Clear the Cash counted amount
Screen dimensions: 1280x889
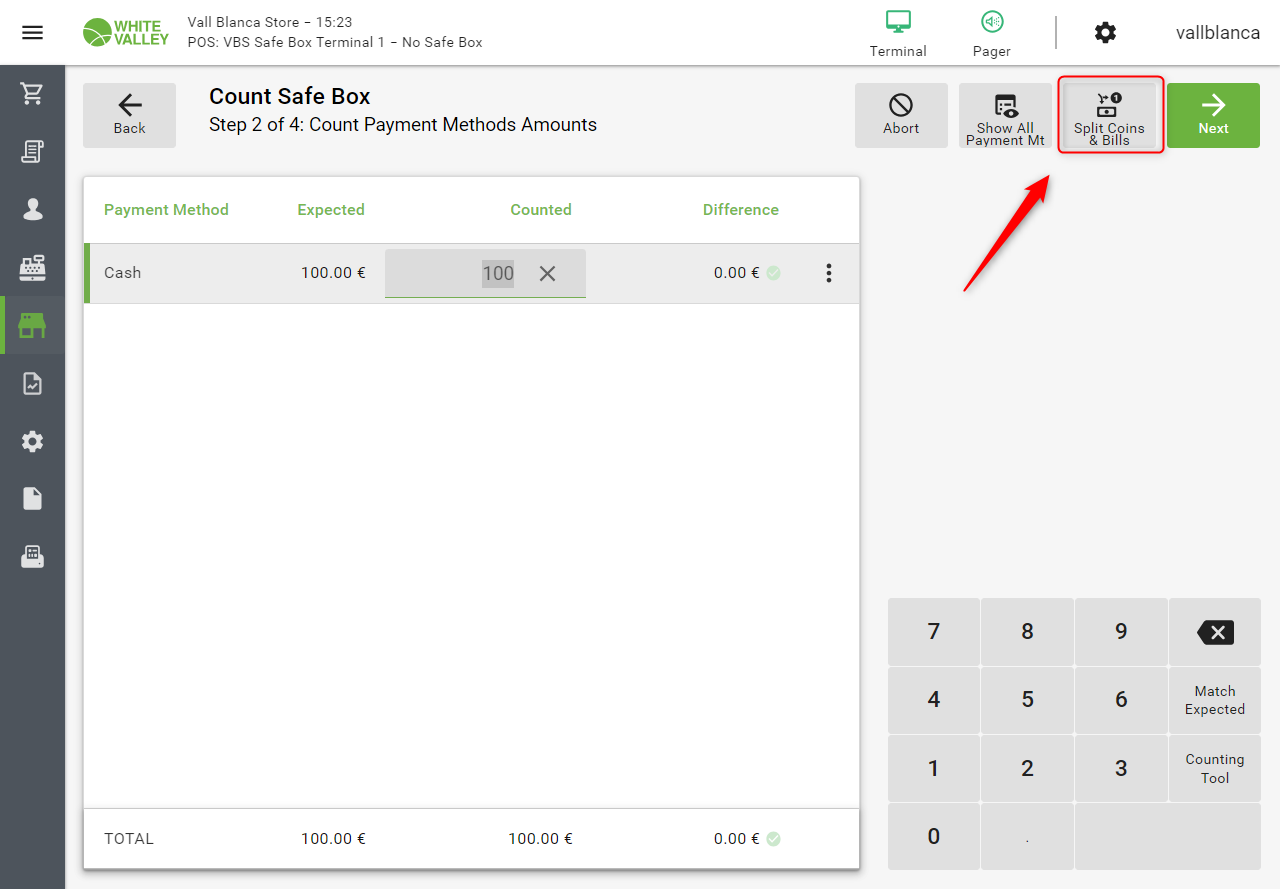pyautogui.click(x=547, y=274)
